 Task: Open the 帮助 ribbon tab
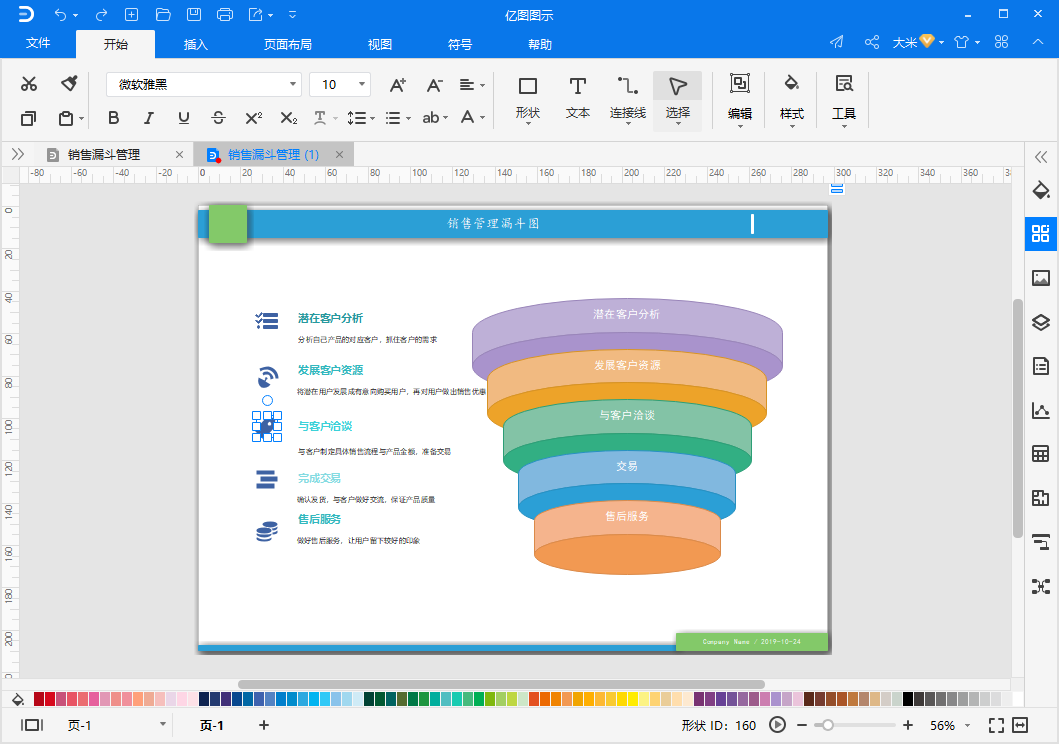click(x=540, y=45)
